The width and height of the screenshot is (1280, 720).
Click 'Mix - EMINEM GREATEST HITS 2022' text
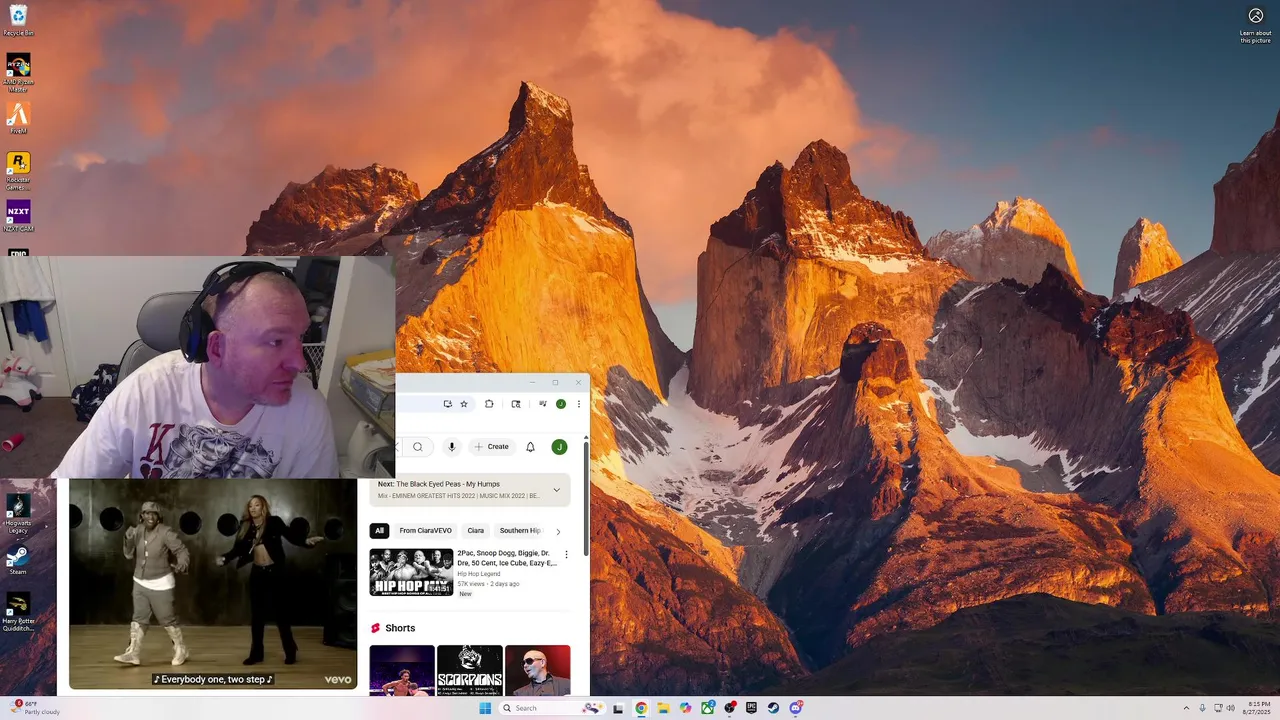(x=458, y=496)
